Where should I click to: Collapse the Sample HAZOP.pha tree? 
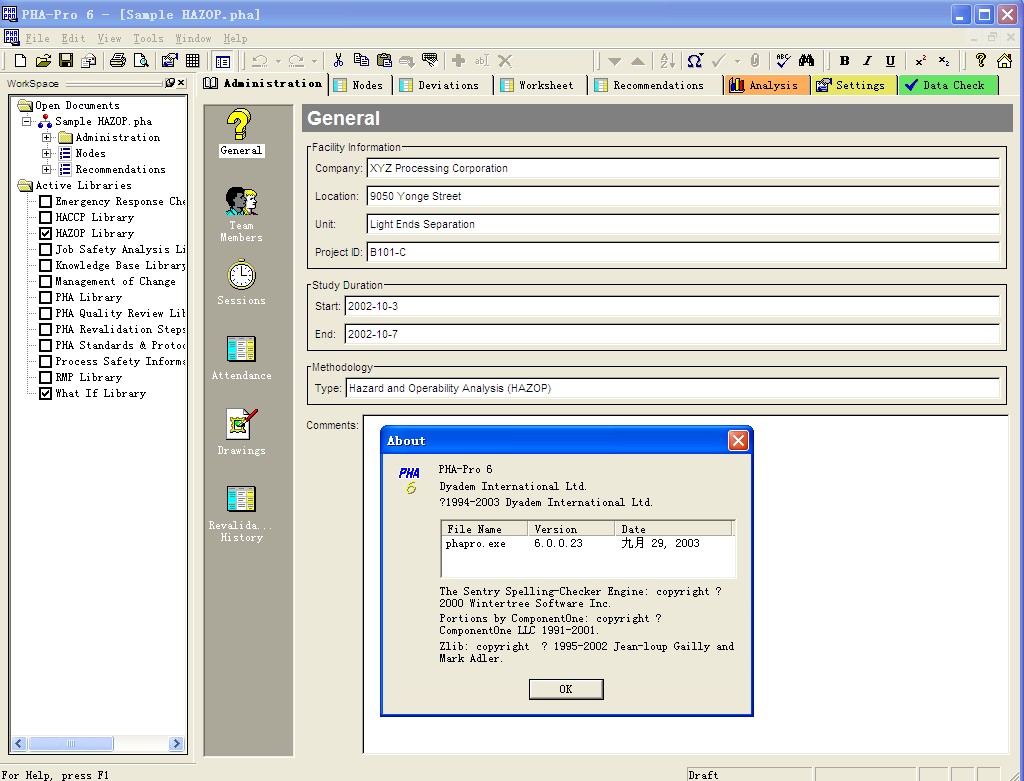tap(28, 122)
